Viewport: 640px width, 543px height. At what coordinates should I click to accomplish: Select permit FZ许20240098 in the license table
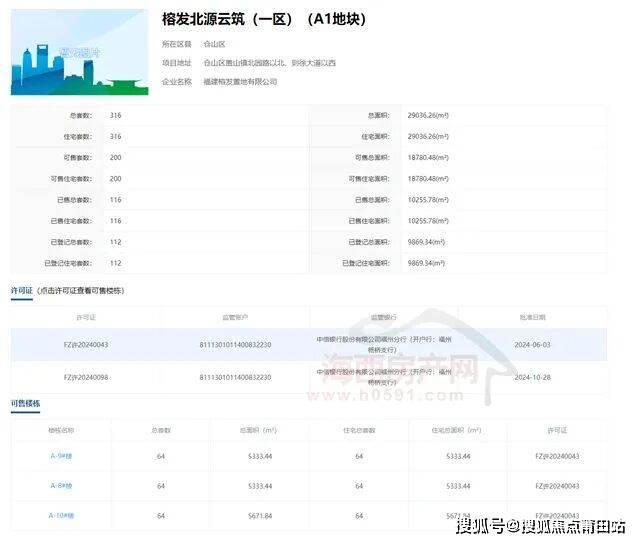pyautogui.click(x=85, y=376)
